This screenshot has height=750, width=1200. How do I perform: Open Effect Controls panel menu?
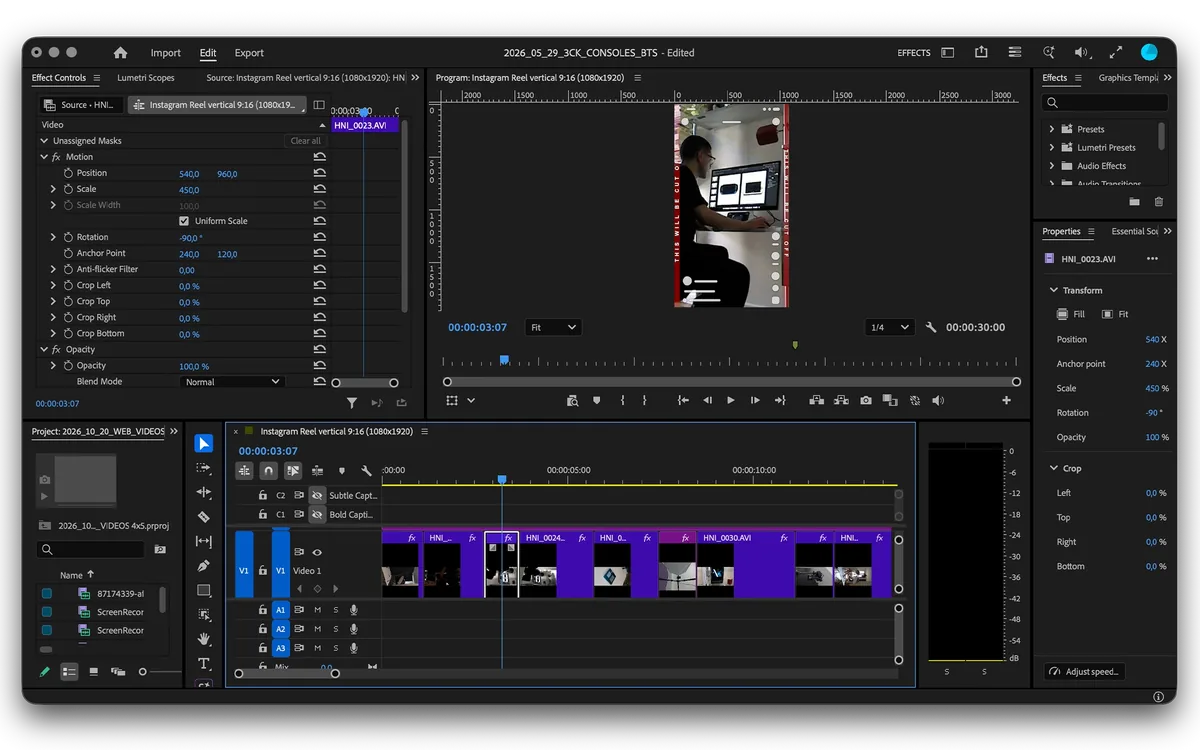(97, 78)
